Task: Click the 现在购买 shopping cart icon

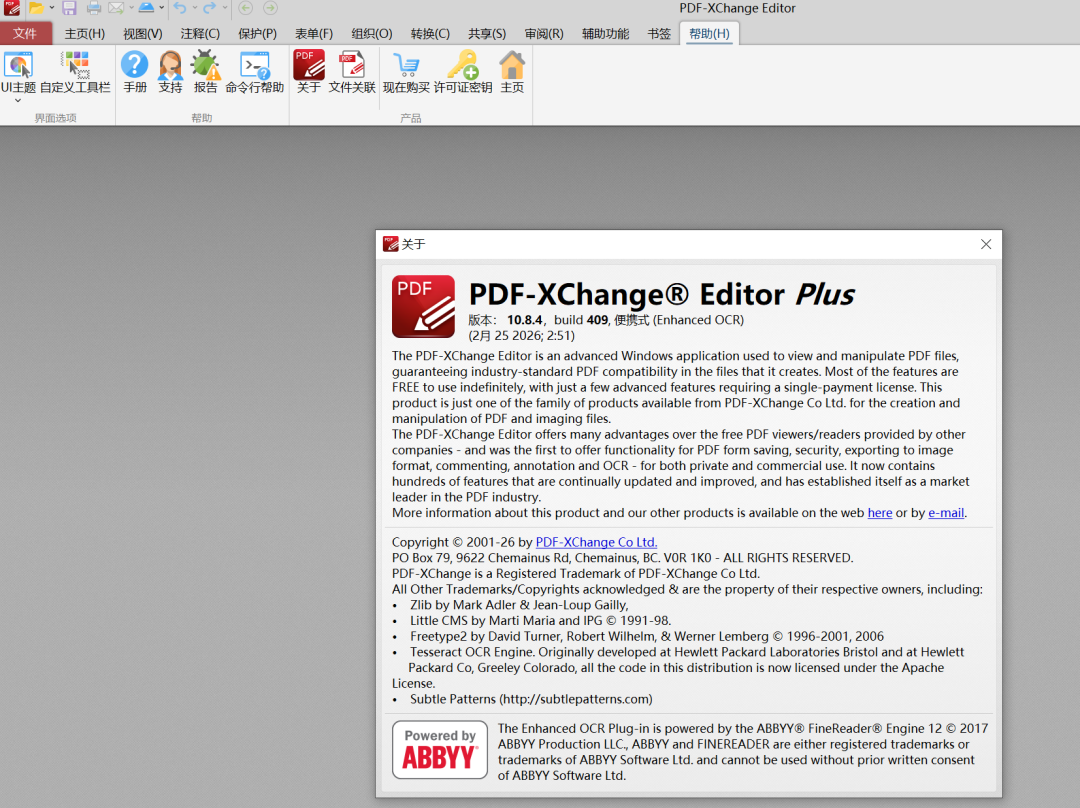Action: (406, 72)
